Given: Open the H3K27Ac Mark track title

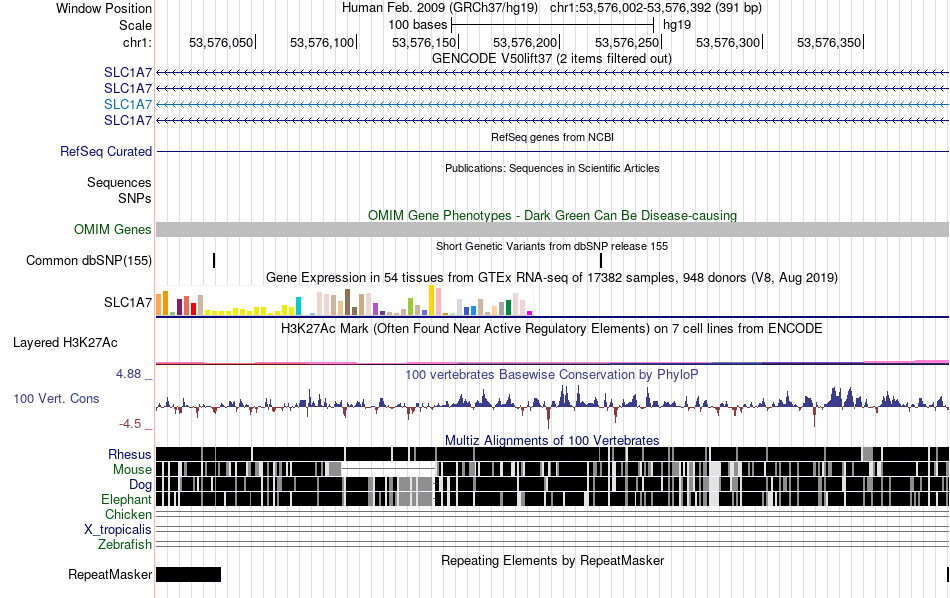Looking at the screenshot, I should (552, 328).
